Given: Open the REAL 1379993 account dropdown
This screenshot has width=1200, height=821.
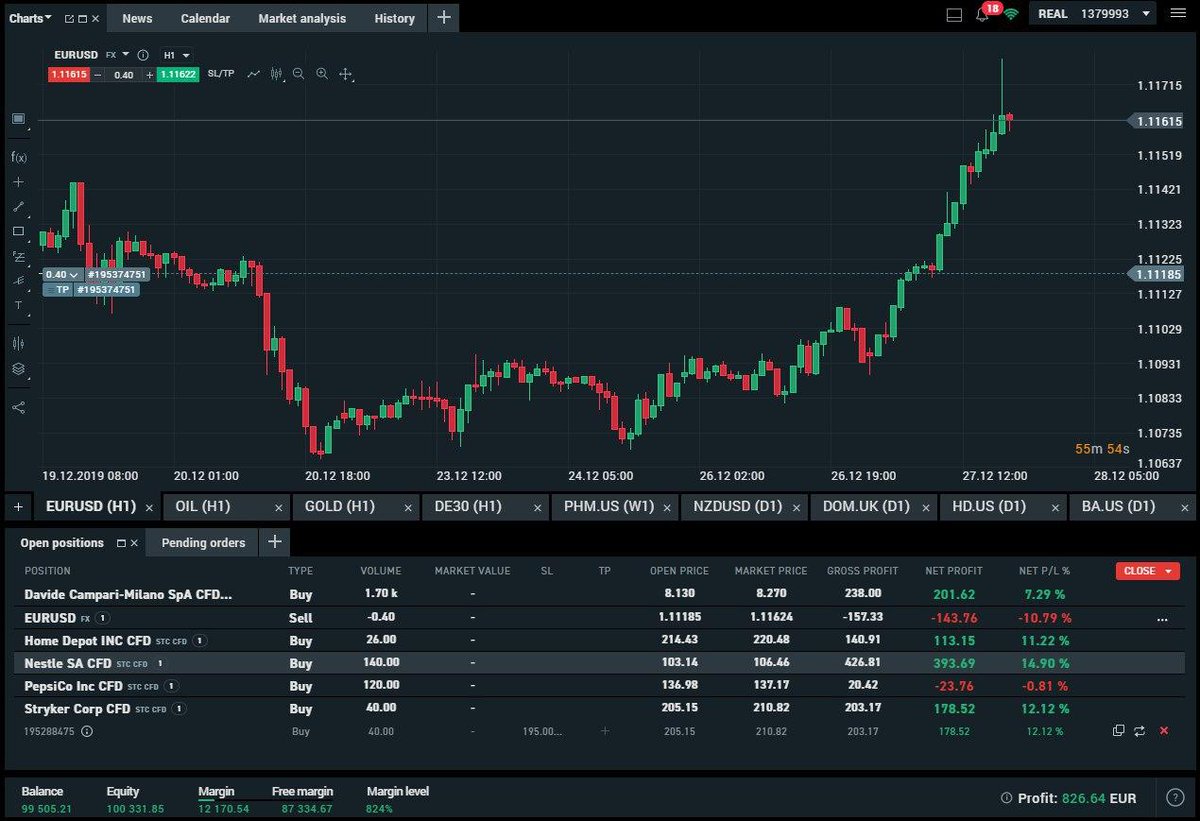Looking at the screenshot, I should (1093, 14).
